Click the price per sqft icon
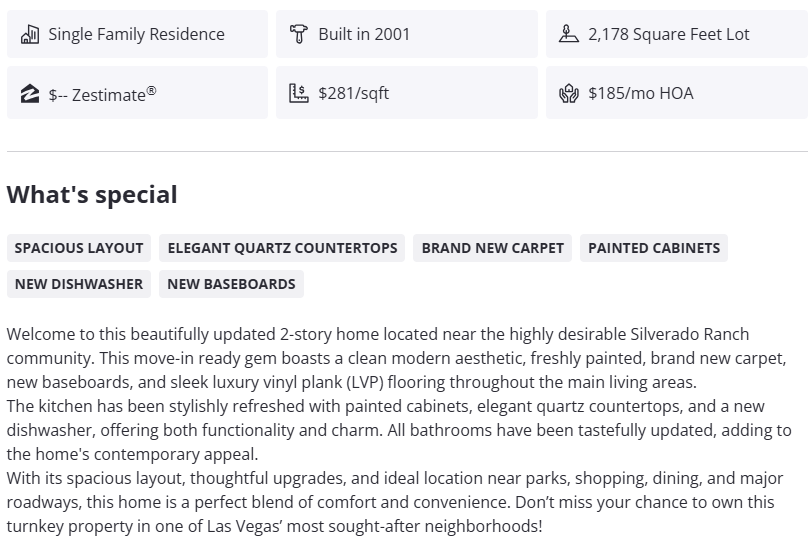811x544 pixels. pos(298,94)
